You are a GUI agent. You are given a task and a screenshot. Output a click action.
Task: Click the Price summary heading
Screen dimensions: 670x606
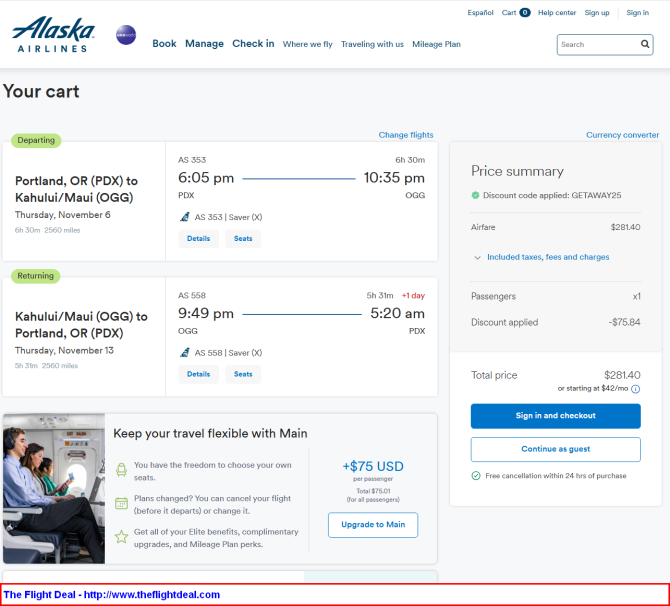click(517, 171)
